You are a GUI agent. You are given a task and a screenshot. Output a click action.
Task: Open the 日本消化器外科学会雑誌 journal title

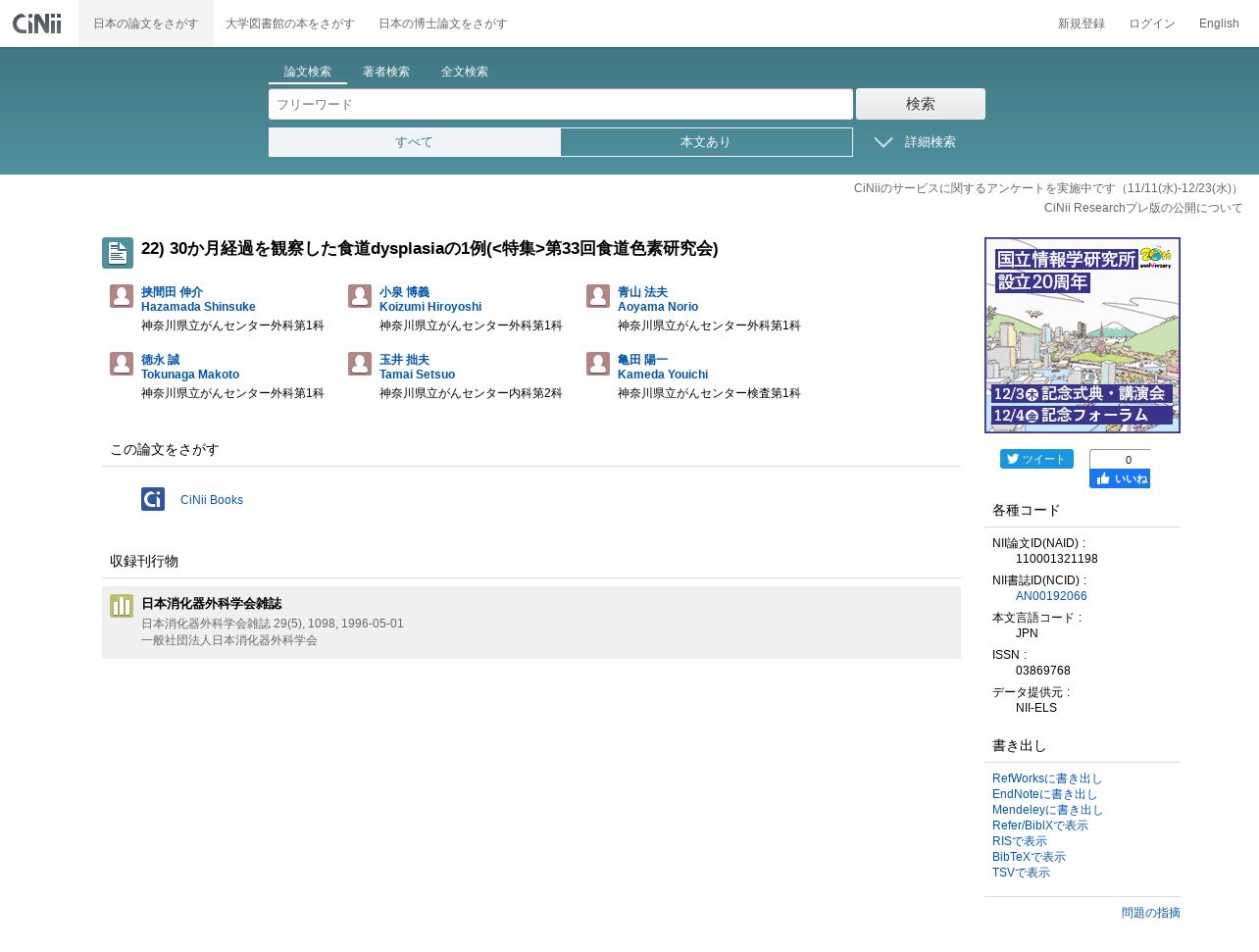pyautogui.click(x=212, y=604)
